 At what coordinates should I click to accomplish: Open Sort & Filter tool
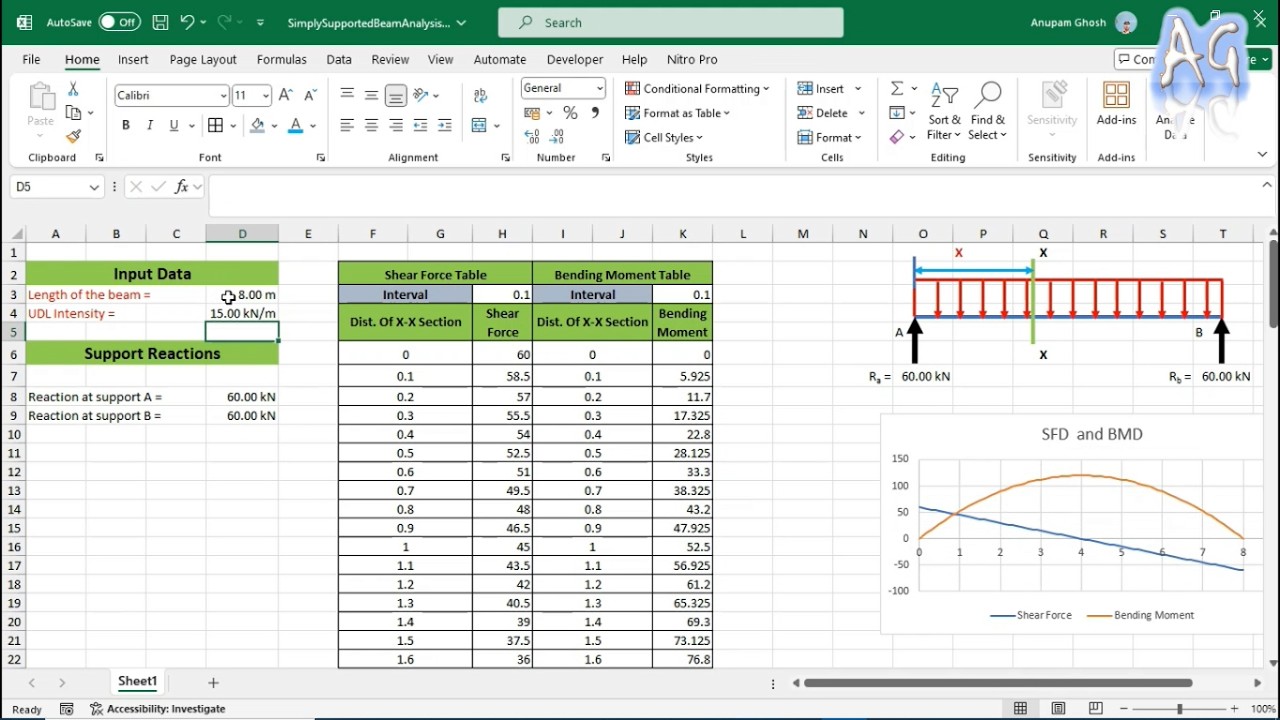click(x=944, y=112)
